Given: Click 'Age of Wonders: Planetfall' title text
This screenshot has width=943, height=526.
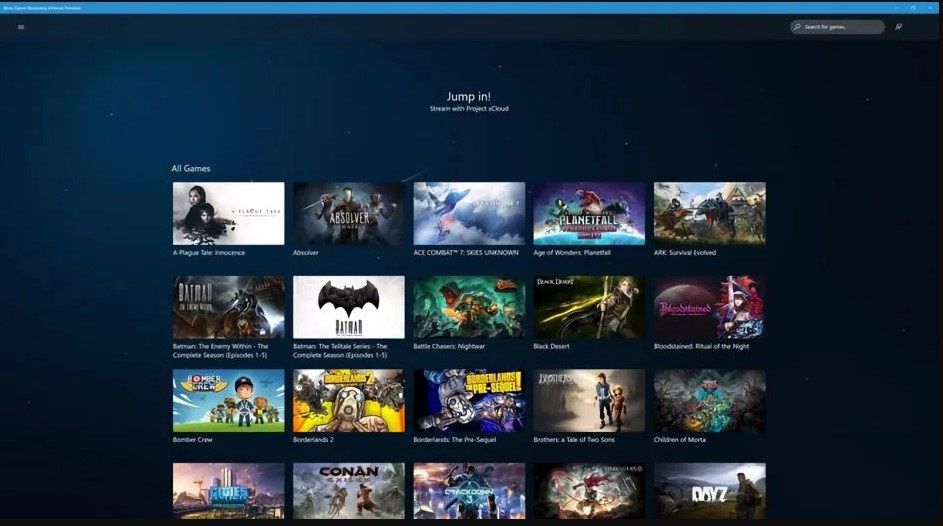Looking at the screenshot, I should pos(572,253).
